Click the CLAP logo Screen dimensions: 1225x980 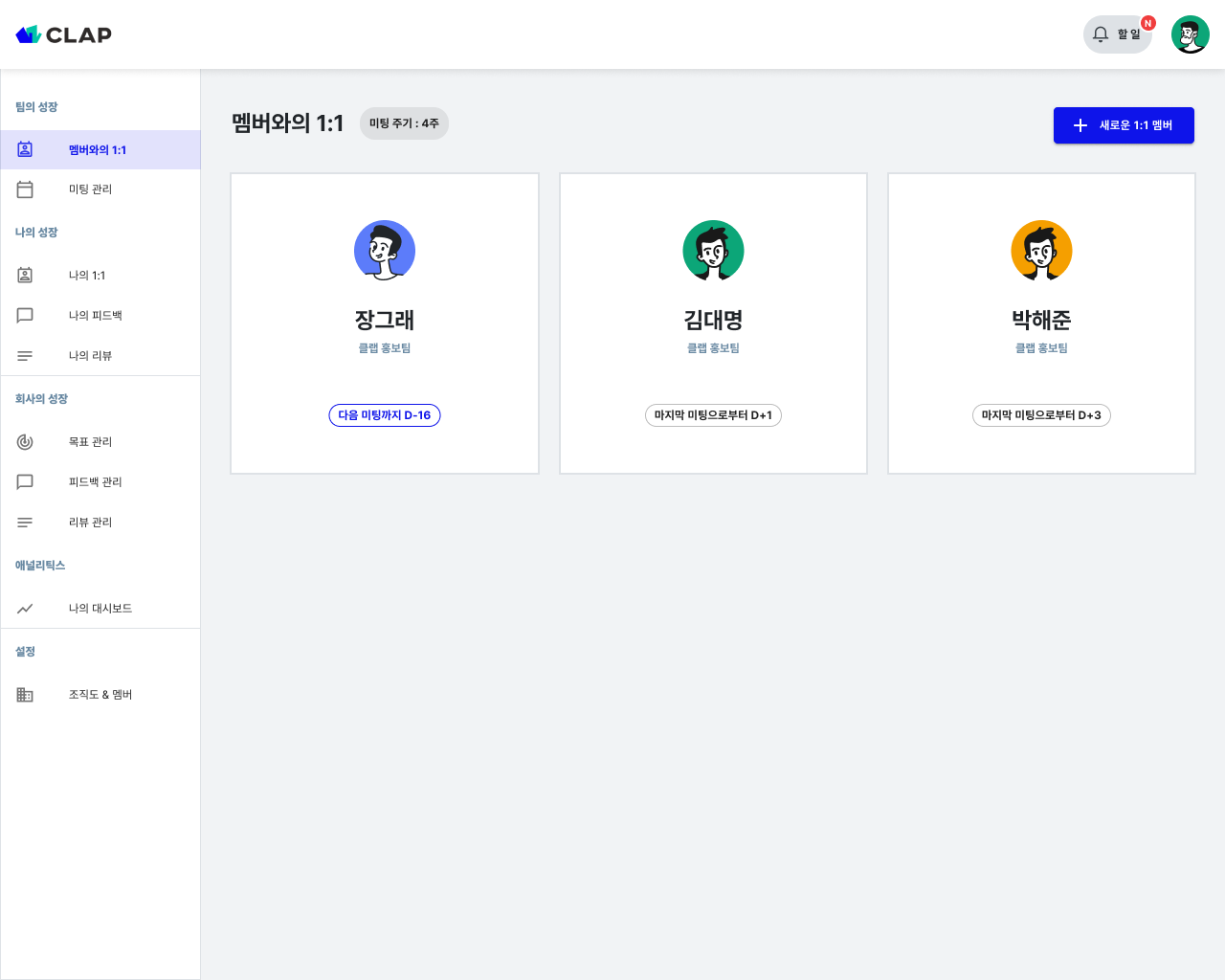63,33
